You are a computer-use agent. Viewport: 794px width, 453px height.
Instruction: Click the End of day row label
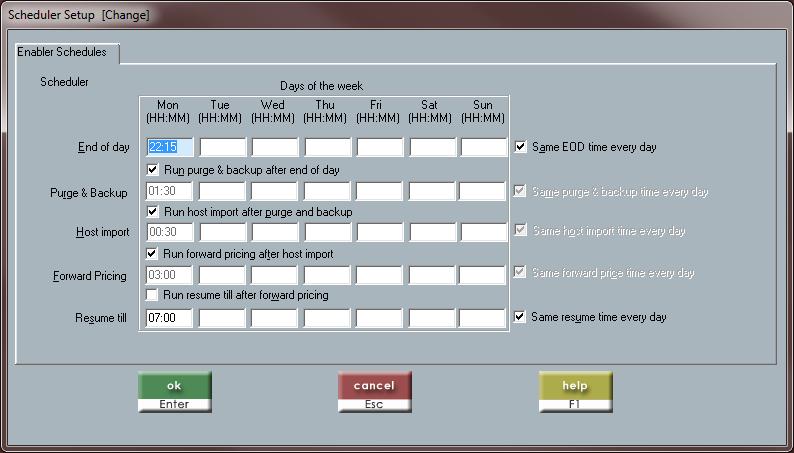[103, 147]
